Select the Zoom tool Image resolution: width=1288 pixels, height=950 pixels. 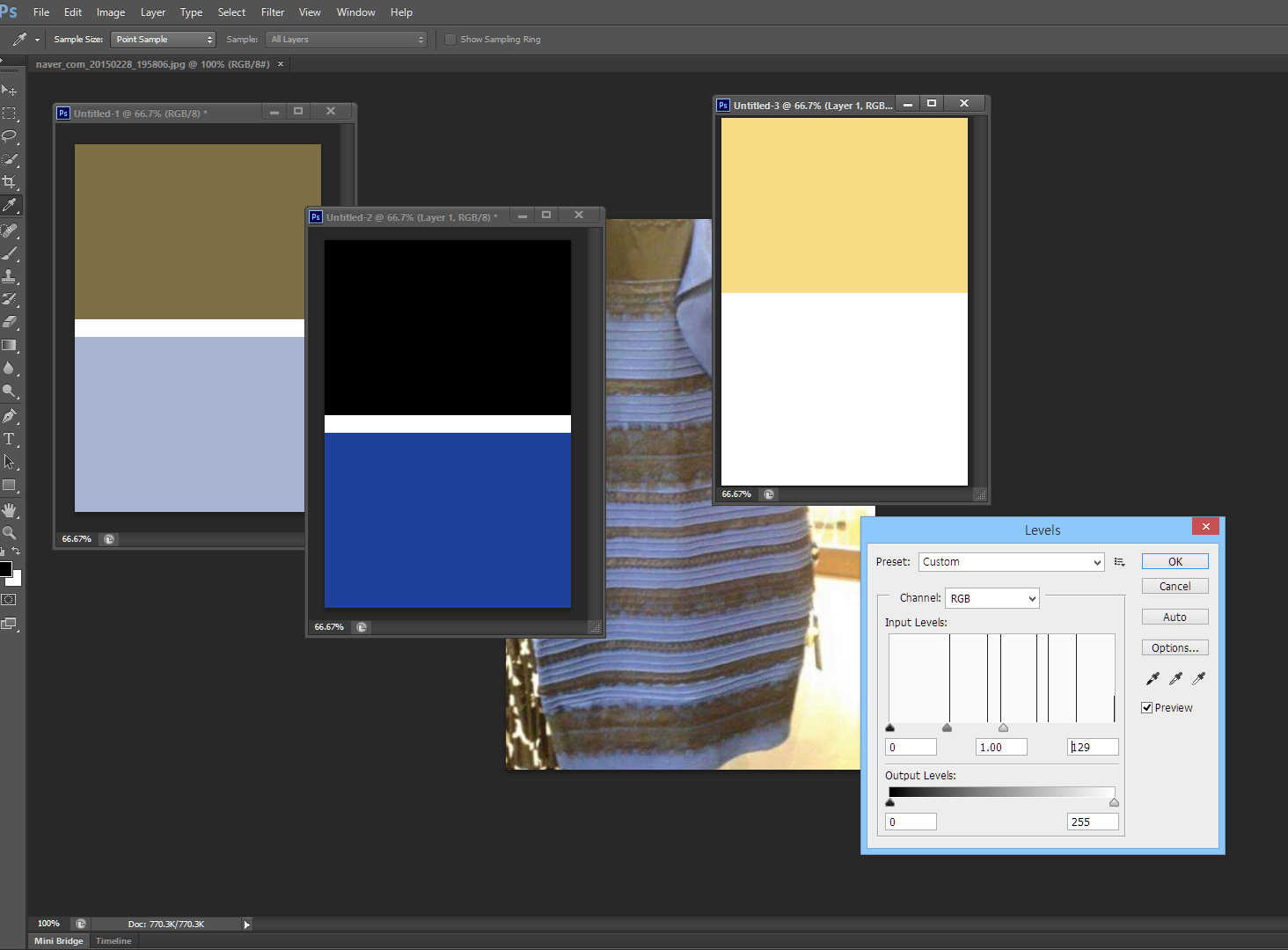pos(10,533)
